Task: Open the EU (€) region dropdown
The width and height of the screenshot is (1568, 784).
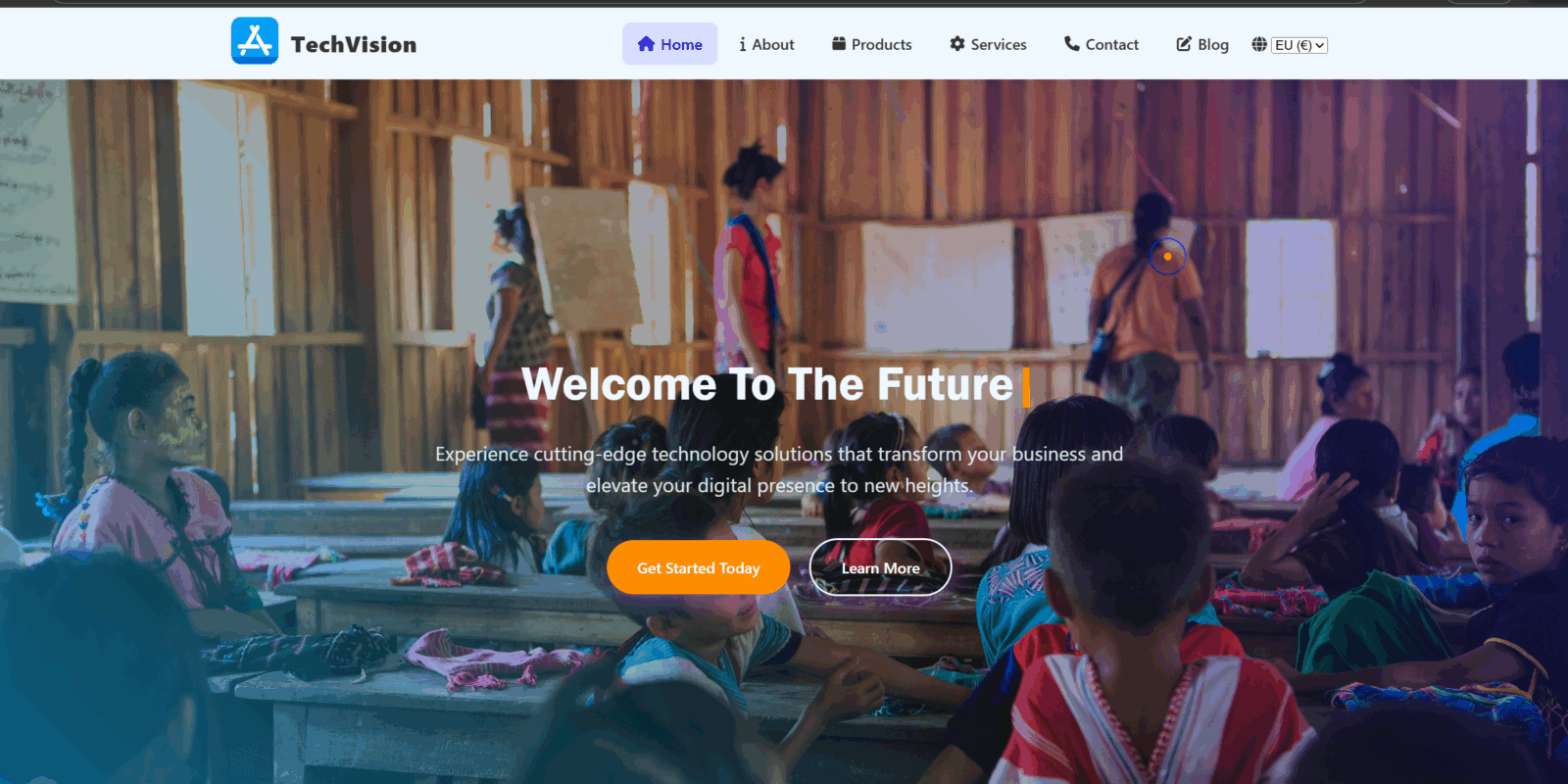Action: click(x=1299, y=45)
